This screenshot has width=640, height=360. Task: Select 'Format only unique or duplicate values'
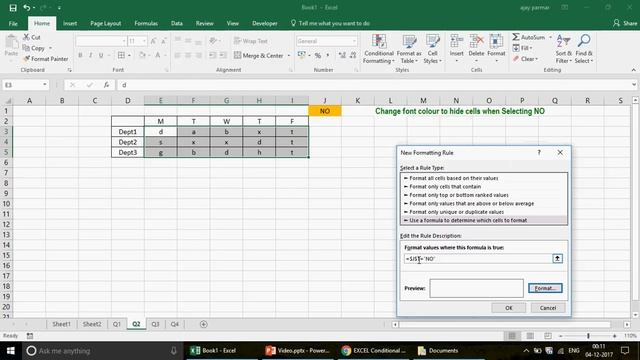tap(484, 212)
